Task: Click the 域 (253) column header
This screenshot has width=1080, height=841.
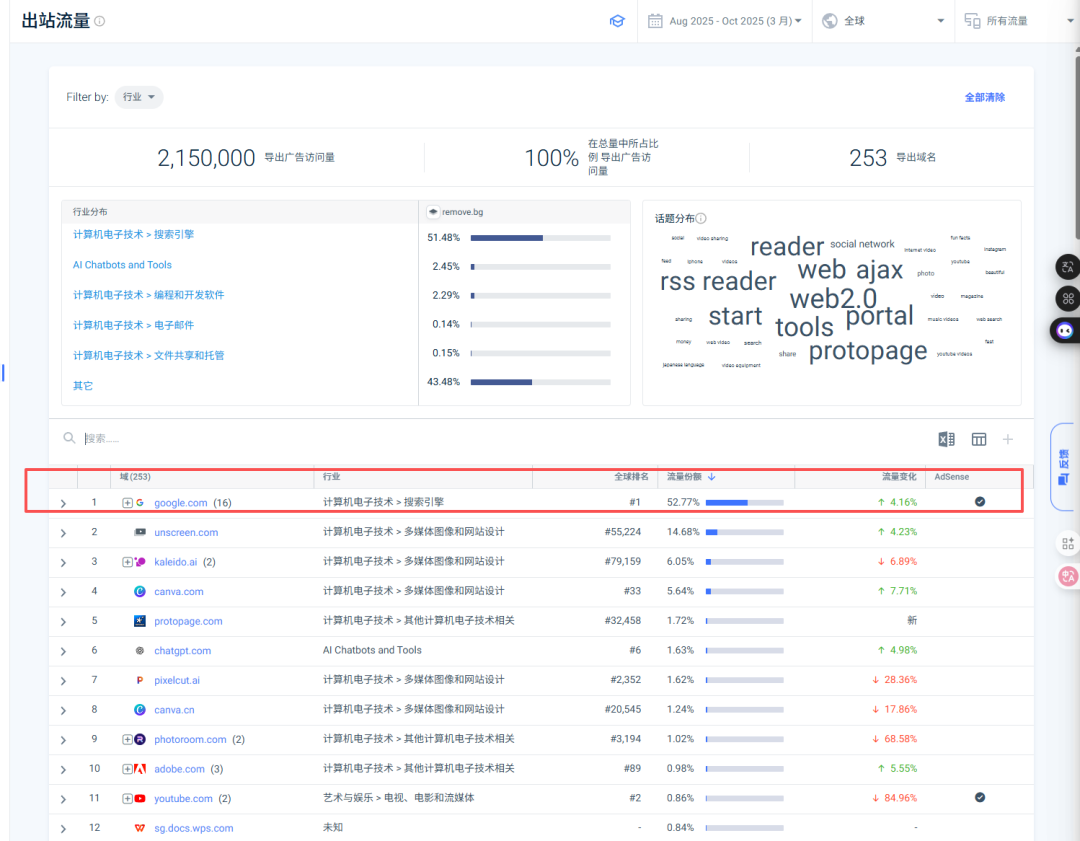Action: click(x=135, y=477)
